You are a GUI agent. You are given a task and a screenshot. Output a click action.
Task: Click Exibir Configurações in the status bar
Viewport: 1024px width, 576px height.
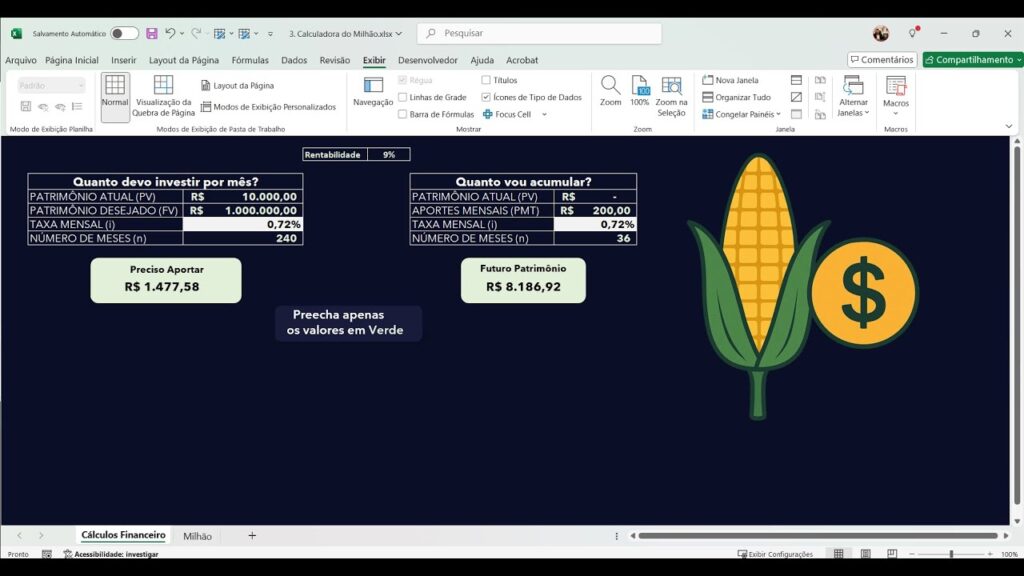775,554
